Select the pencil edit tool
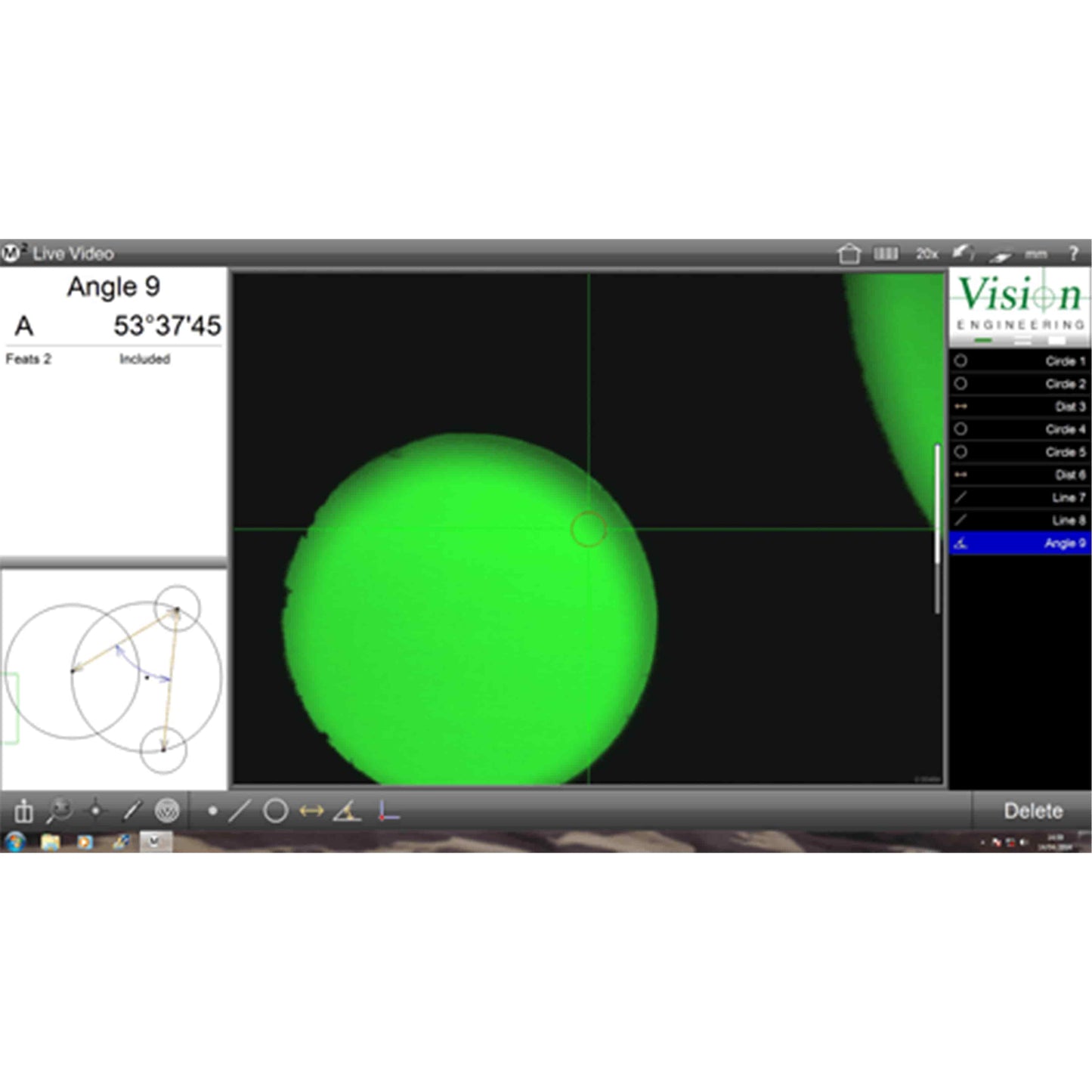This screenshot has height=1092, width=1092. (131, 811)
